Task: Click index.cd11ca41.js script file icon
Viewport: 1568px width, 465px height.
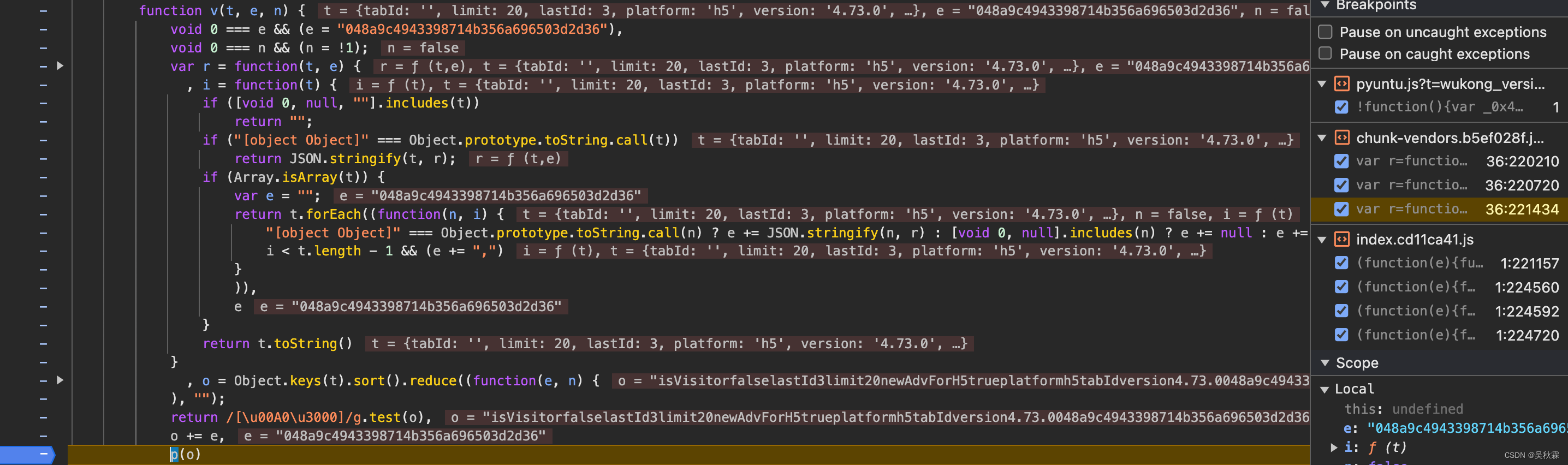Action: (1342, 240)
